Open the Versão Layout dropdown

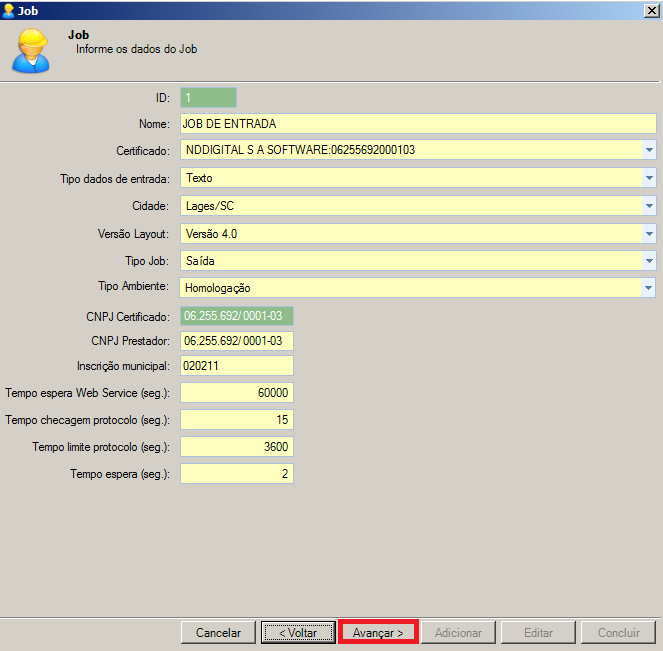(x=648, y=233)
